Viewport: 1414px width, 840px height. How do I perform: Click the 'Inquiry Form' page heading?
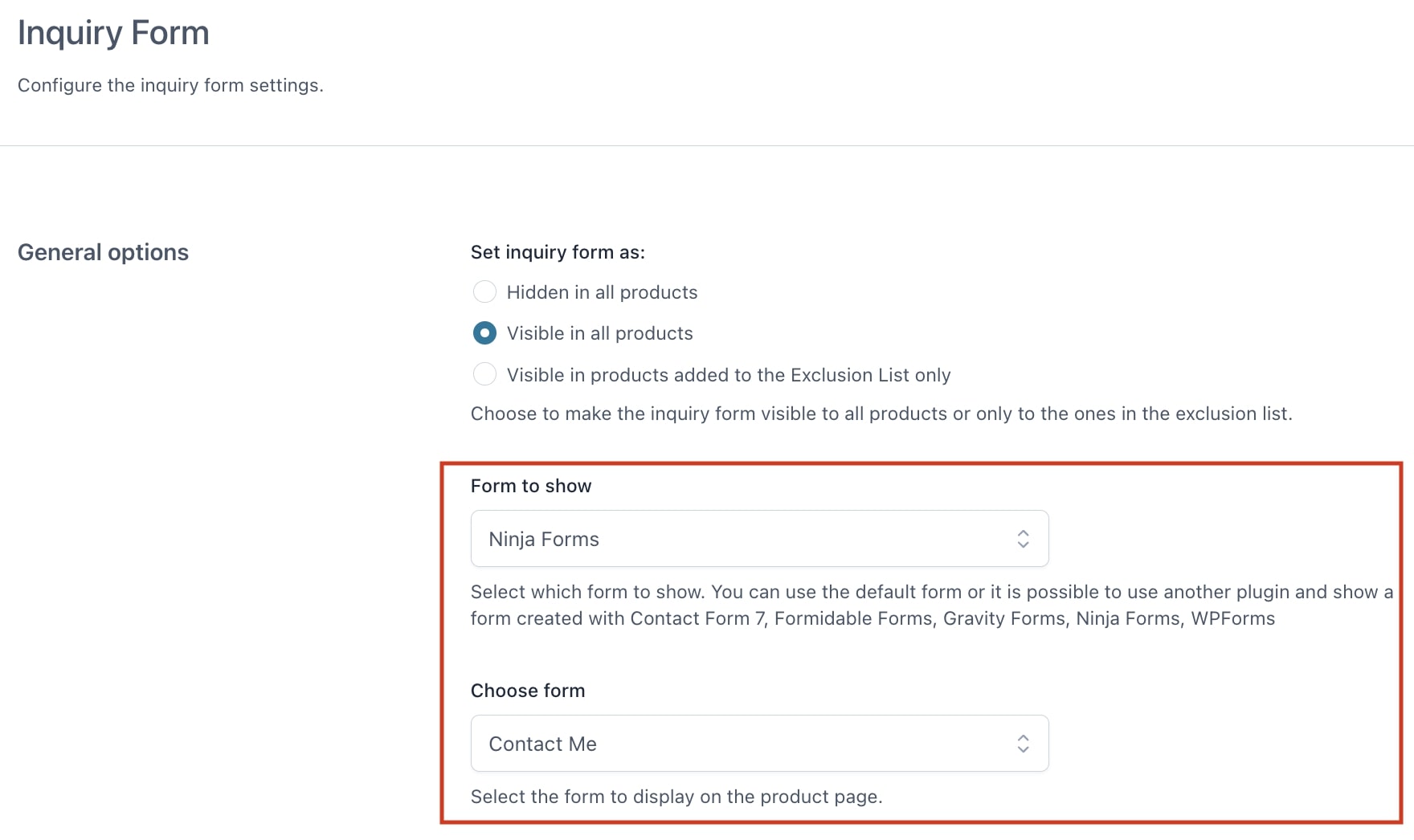pyautogui.click(x=113, y=34)
